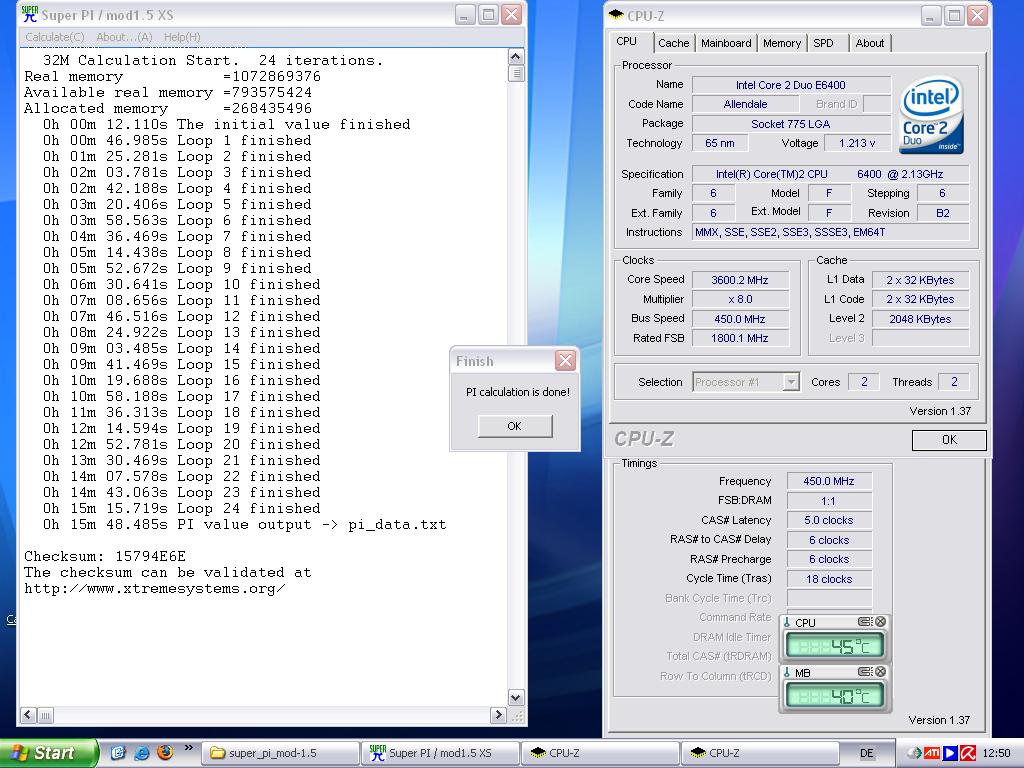Viewport: 1024px width, 768px height.
Task: Click the xtremesystems.org URL text
Action: click(x=155, y=588)
